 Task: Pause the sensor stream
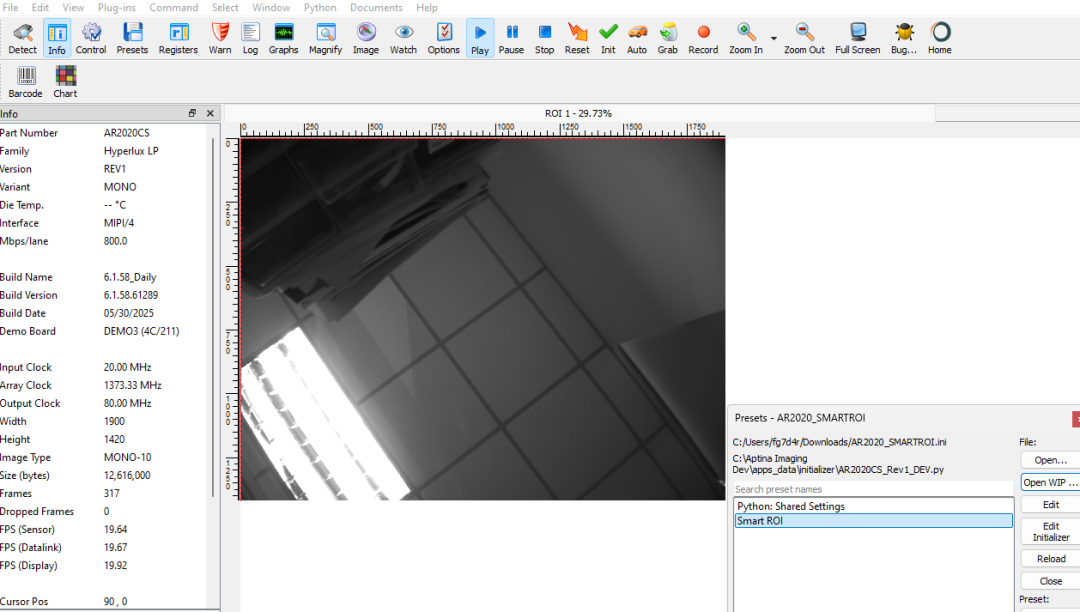[511, 38]
